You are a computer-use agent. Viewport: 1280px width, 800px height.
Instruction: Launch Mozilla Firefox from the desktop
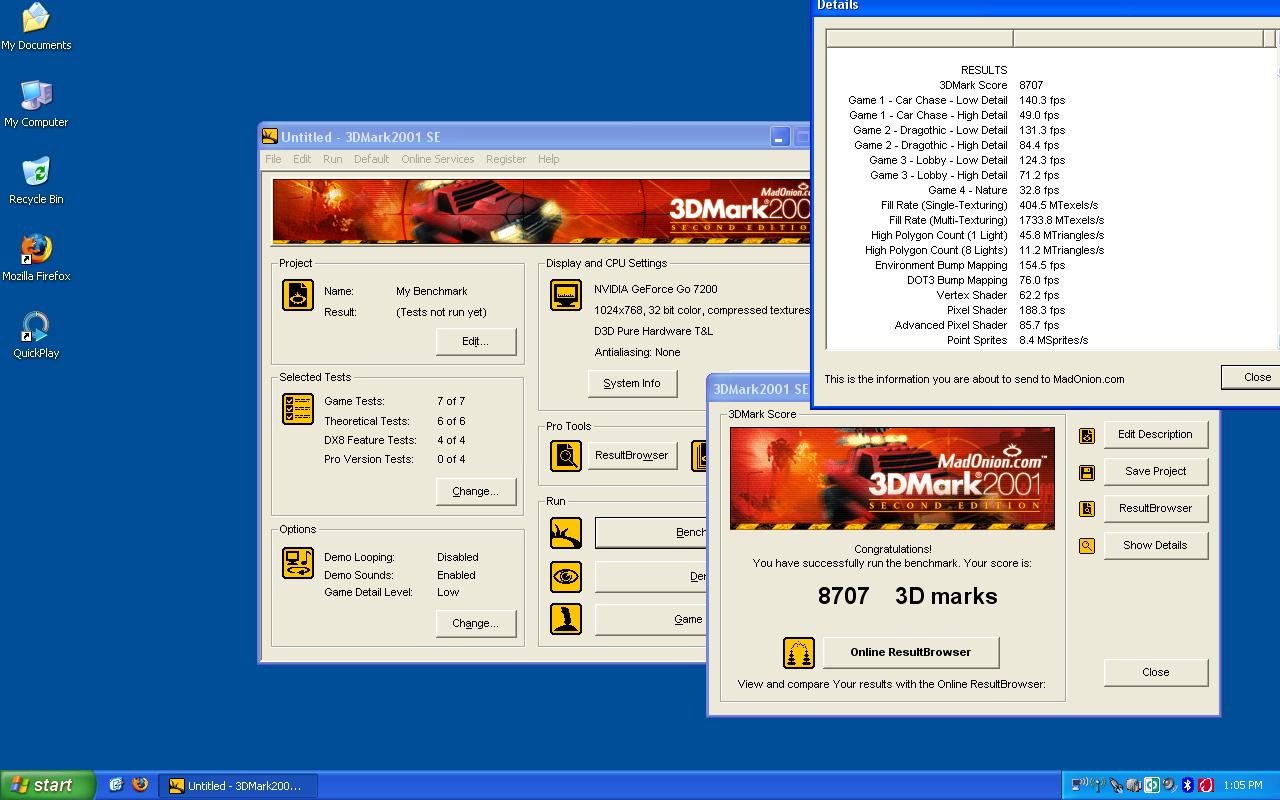click(x=36, y=258)
